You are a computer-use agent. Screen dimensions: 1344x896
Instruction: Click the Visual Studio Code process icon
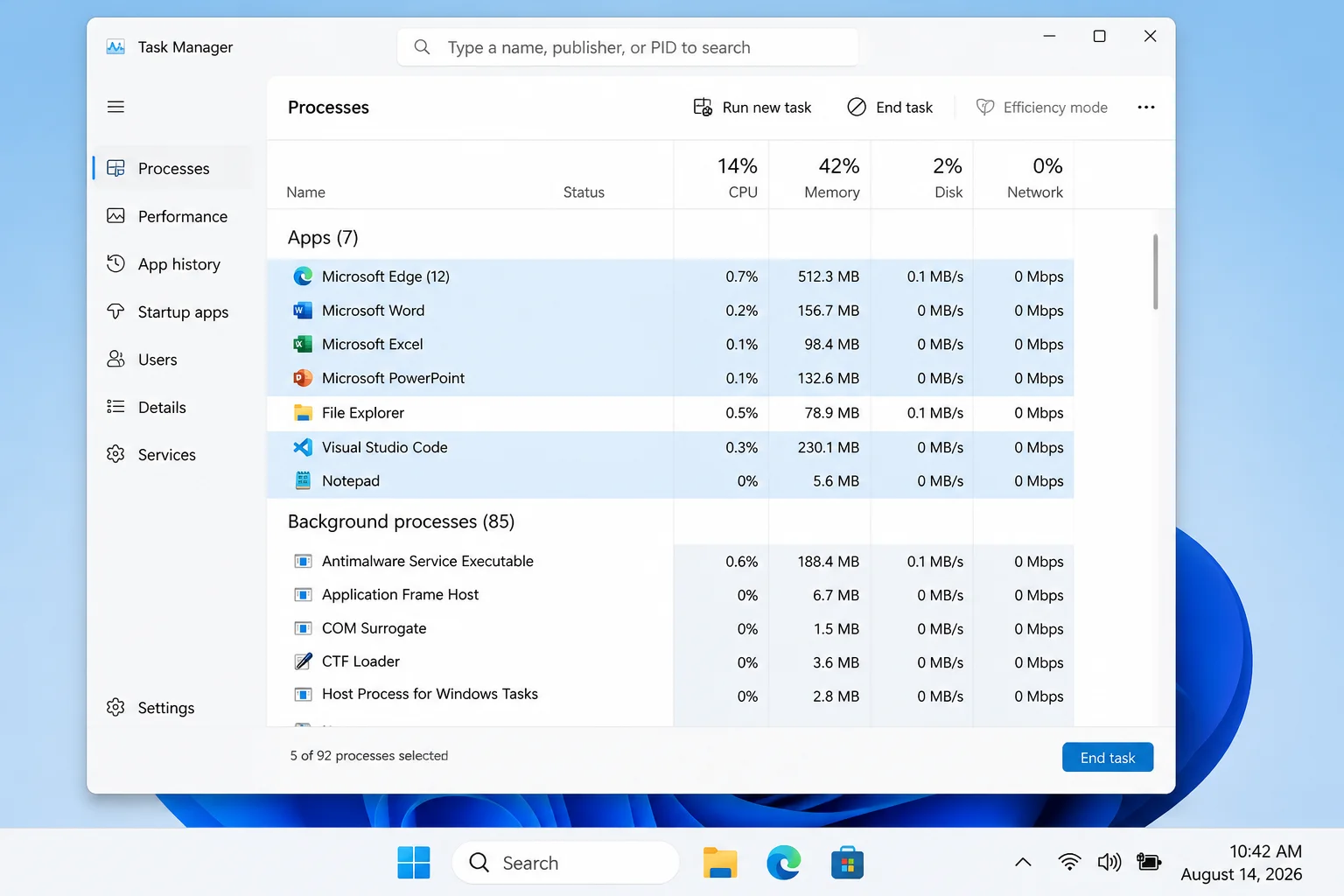(x=303, y=447)
